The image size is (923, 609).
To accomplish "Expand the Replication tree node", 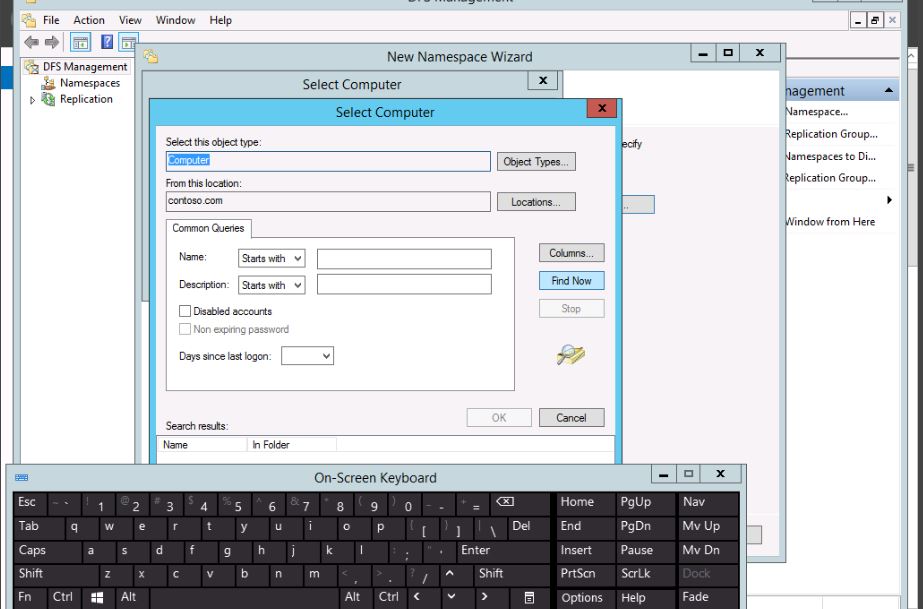I will coord(32,100).
